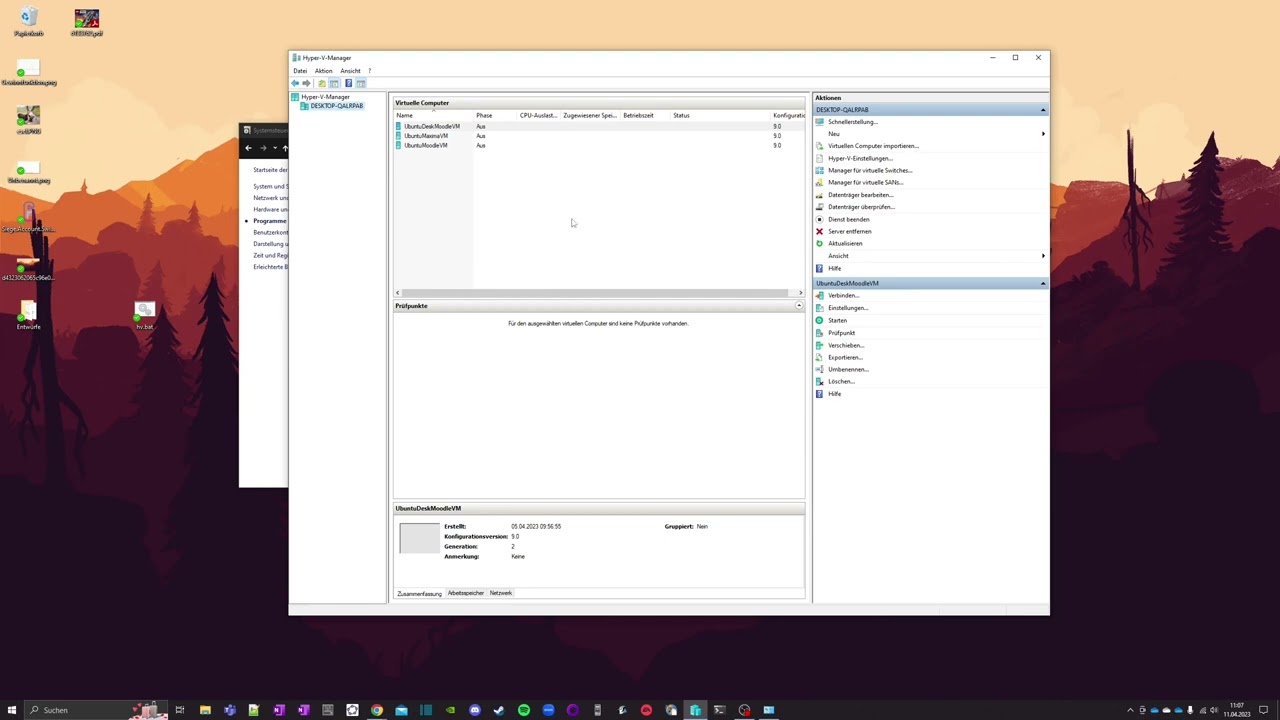Collapse the UbuntuDeskMoodleVM actions section
This screenshot has height=720, width=1280.
point(1043,284)
